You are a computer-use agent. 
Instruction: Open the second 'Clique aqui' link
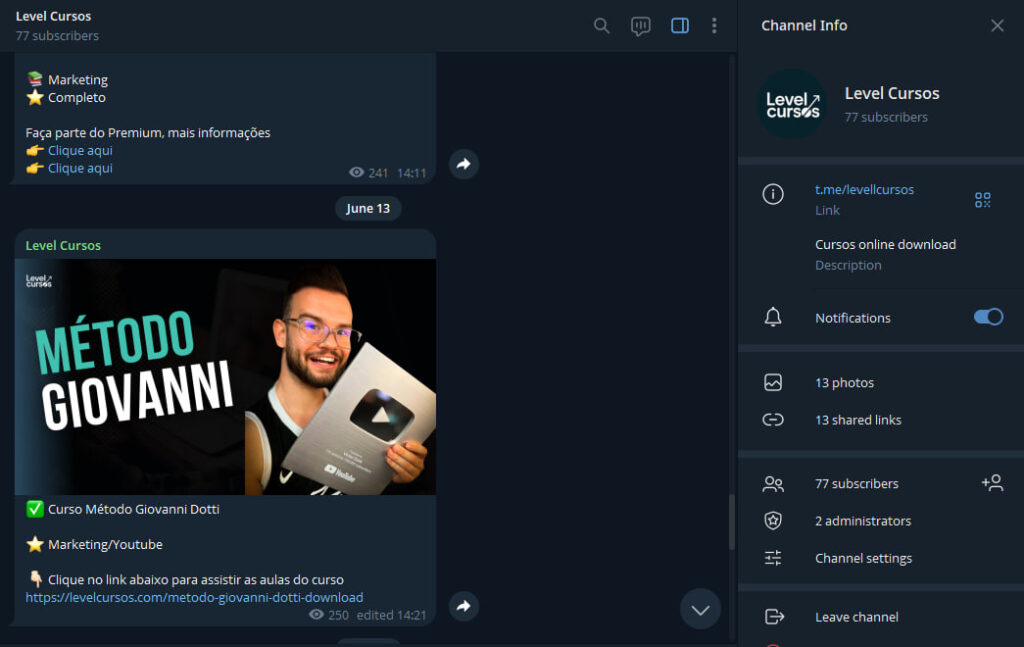tap(80, 168)
